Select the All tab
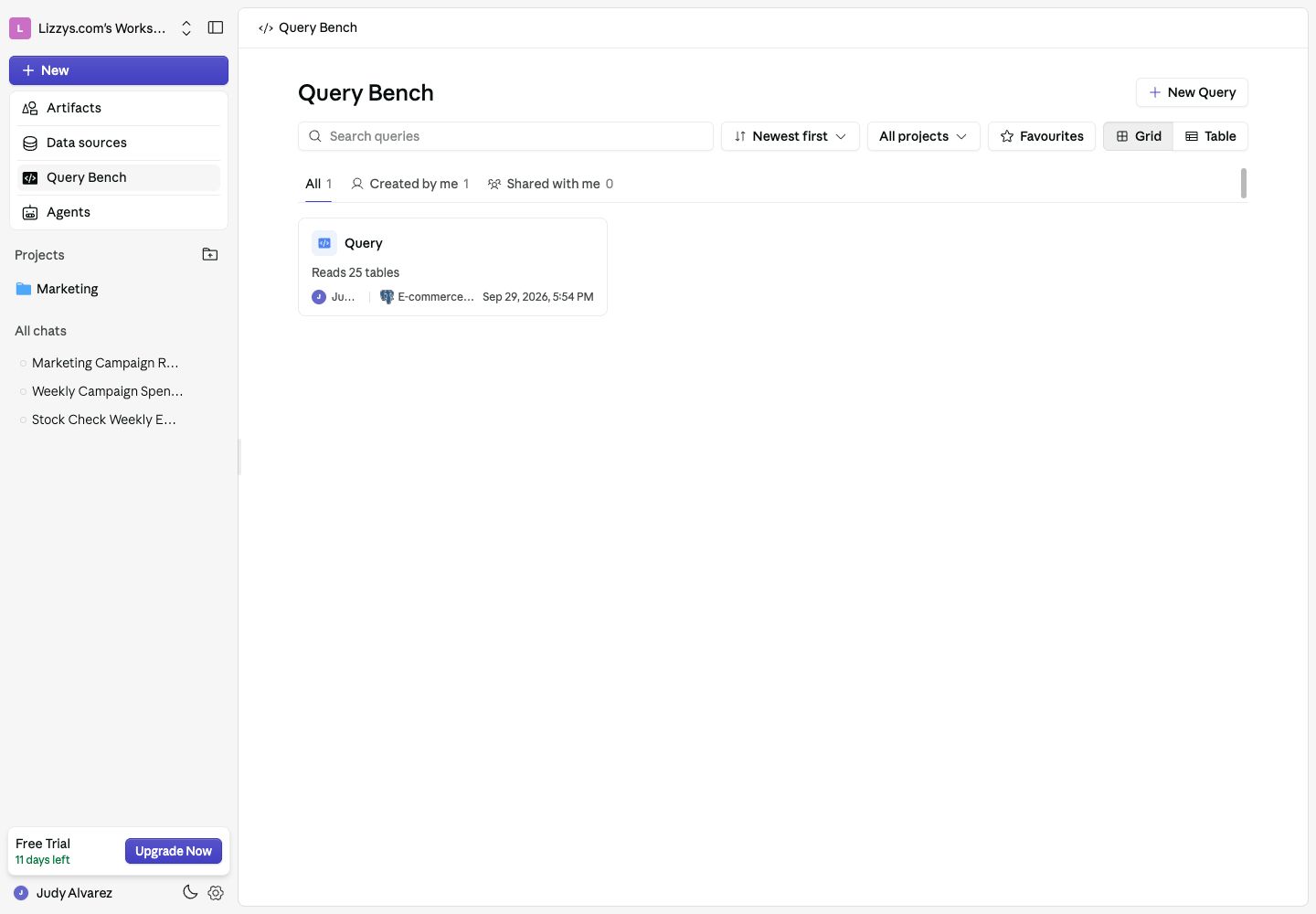This screenshot has width=1316, height=914. (318, 184)
